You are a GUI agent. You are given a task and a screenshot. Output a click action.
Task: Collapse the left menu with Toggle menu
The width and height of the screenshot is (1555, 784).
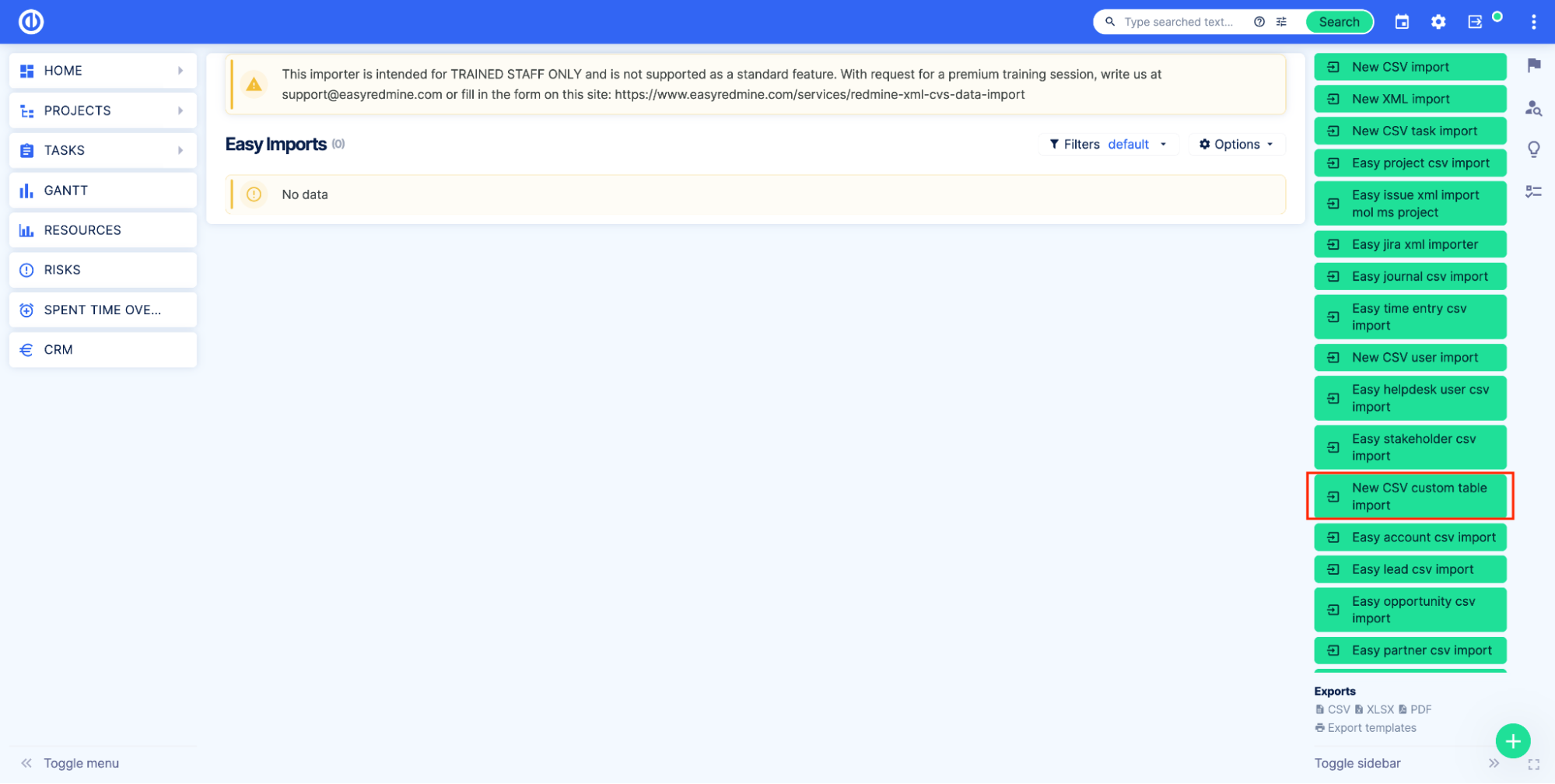click(x=70, y=763)
